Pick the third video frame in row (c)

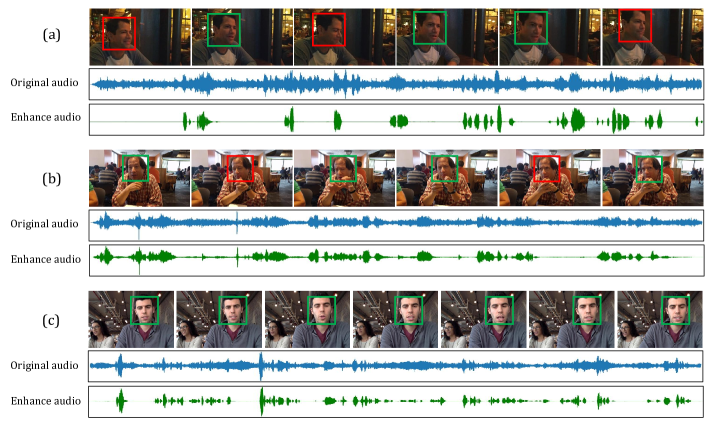pyautogui.click(x=307, y=319)
